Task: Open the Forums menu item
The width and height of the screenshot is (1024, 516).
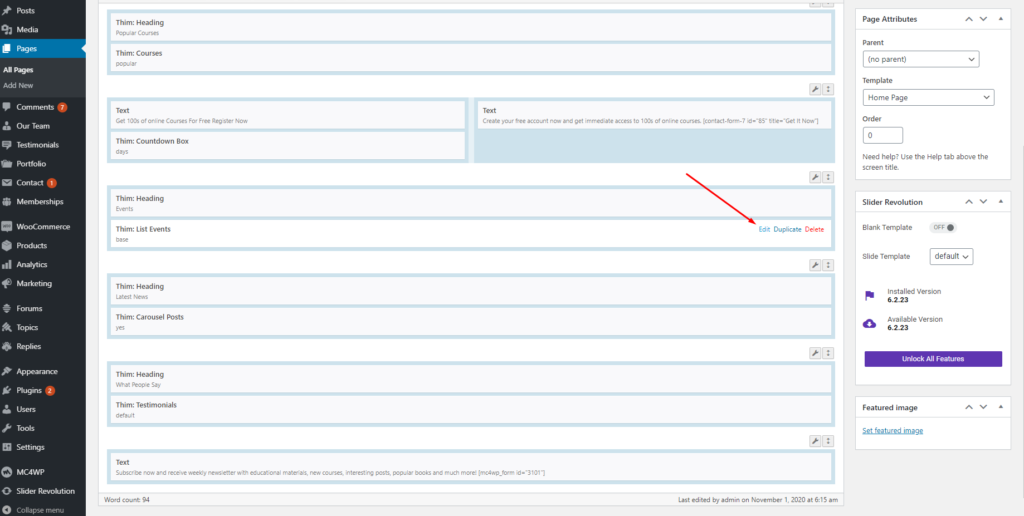Action: 42,308
